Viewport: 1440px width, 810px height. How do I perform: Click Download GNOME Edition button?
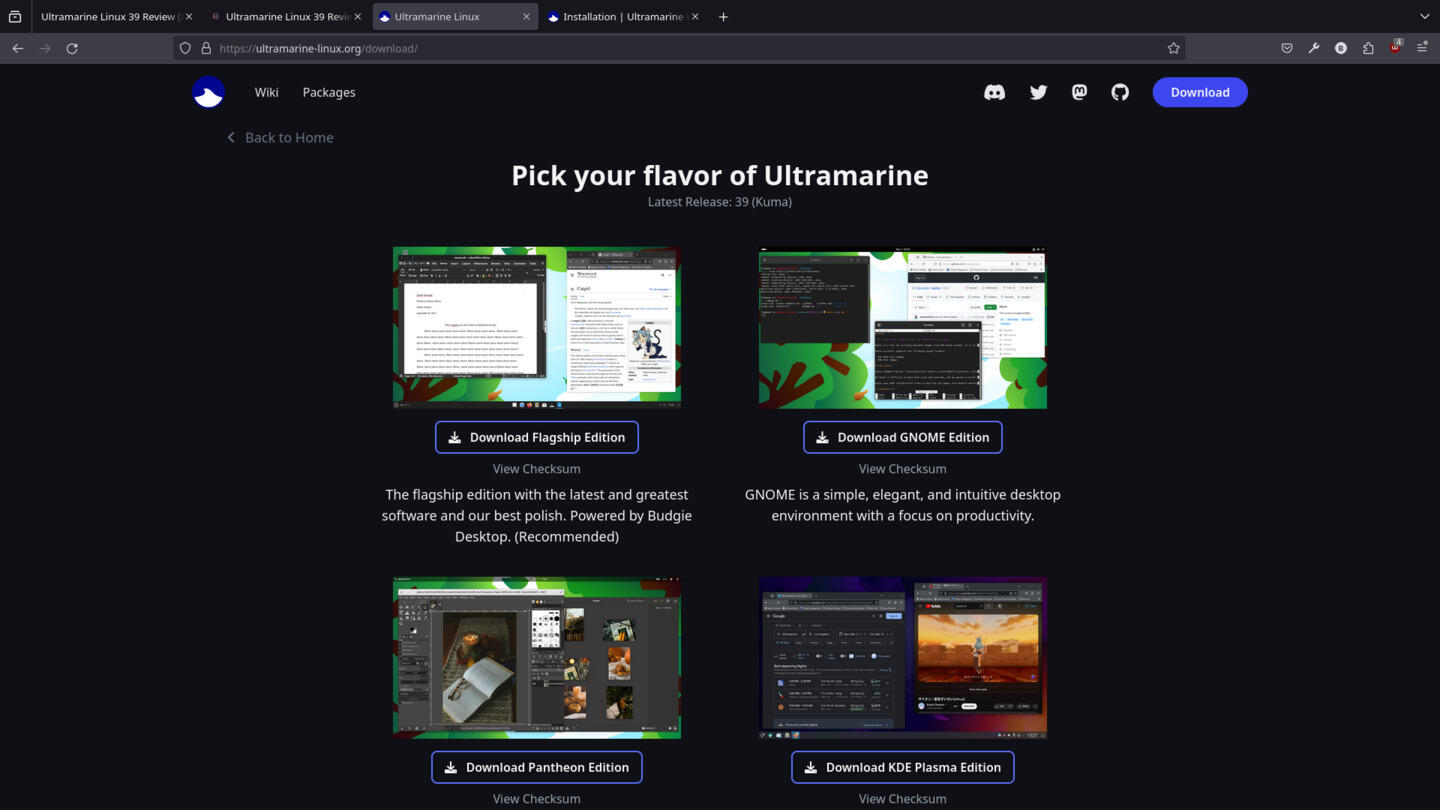pos(903,437)
